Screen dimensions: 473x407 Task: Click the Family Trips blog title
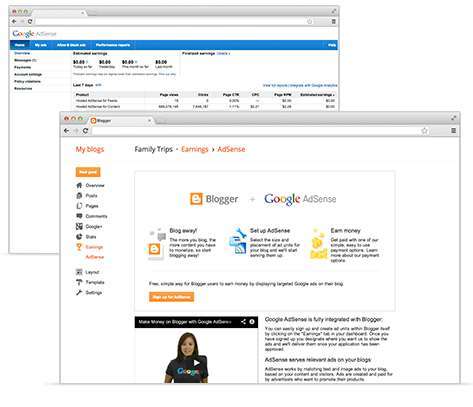pos(154,149)
